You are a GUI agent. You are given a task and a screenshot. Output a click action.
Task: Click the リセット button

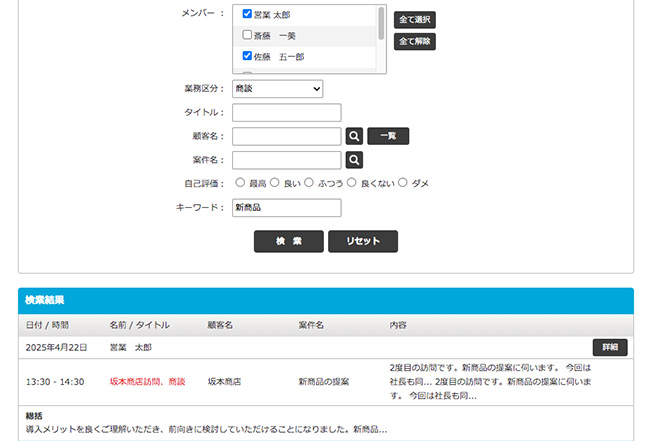(x=363, y=241)
